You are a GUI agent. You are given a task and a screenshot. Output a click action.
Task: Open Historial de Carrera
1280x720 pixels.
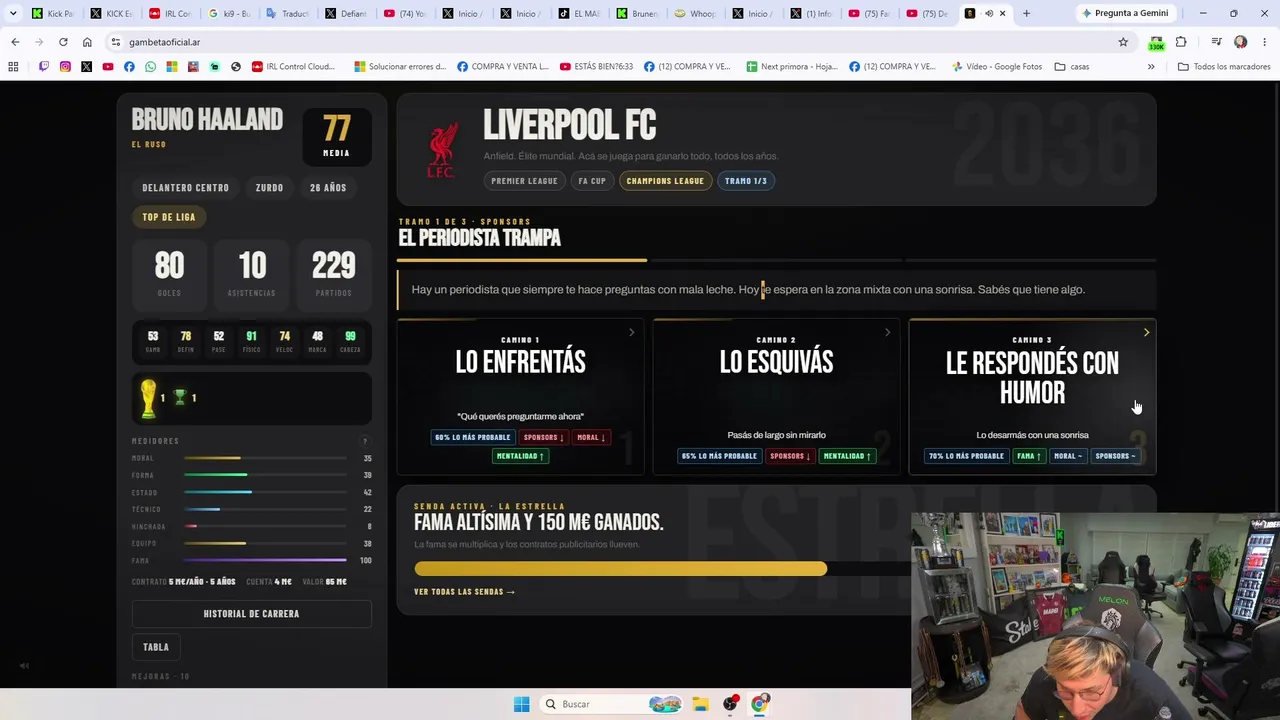(x=251, y=614)
